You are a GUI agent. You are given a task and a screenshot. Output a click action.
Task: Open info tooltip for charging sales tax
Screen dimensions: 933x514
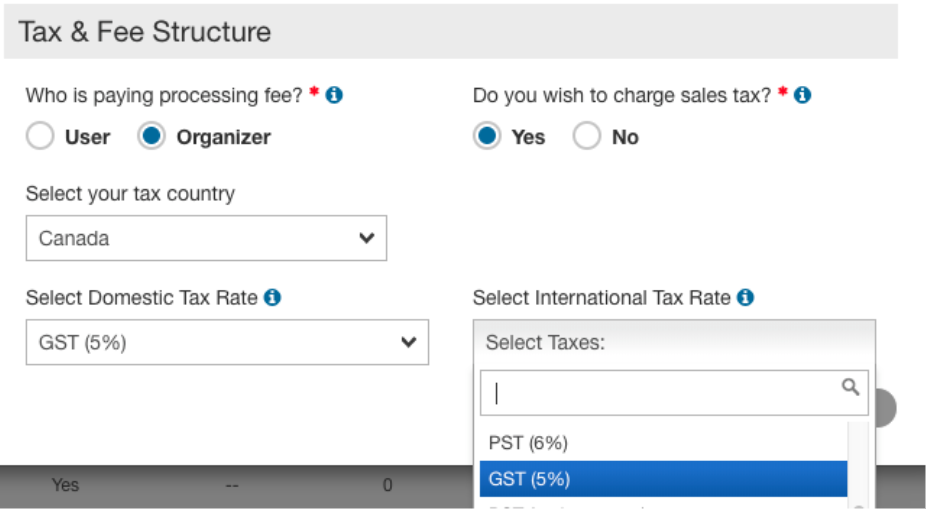coord(802,95)
